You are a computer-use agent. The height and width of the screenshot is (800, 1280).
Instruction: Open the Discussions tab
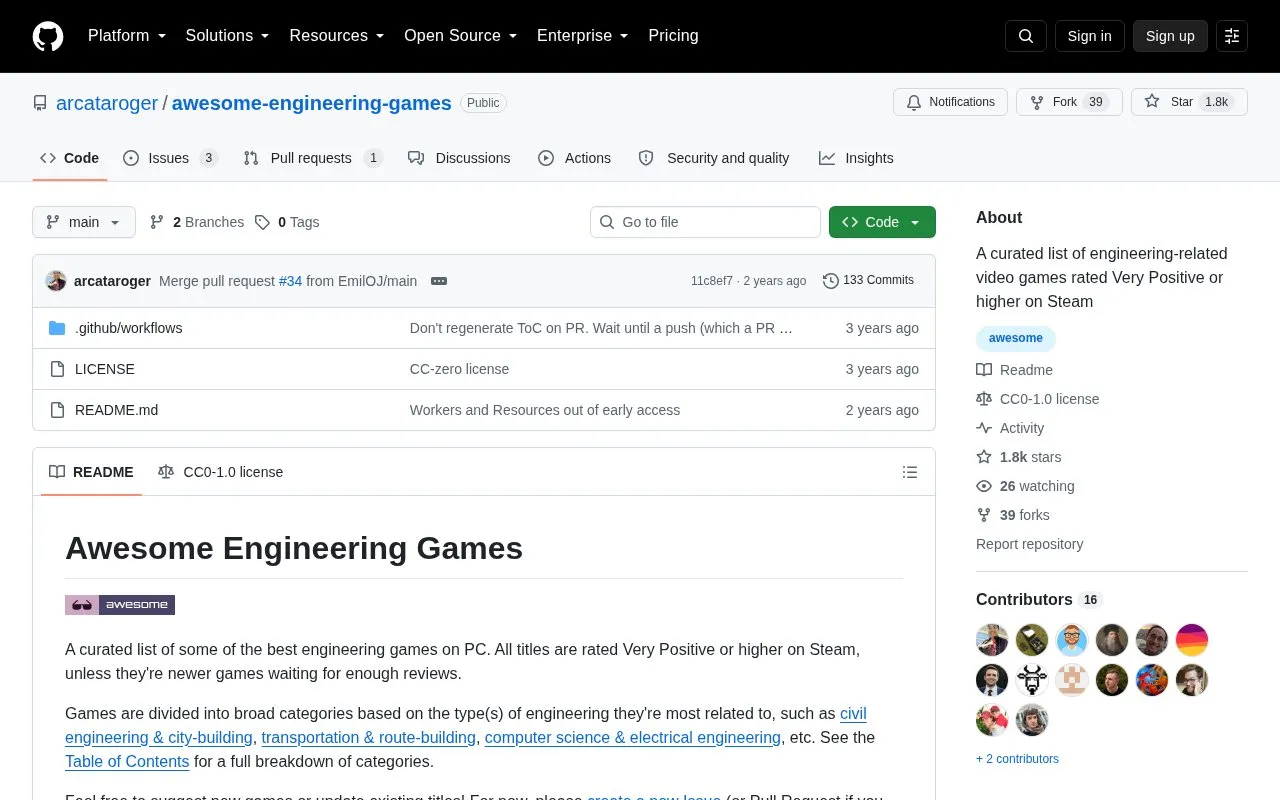[x=459, y=158]
